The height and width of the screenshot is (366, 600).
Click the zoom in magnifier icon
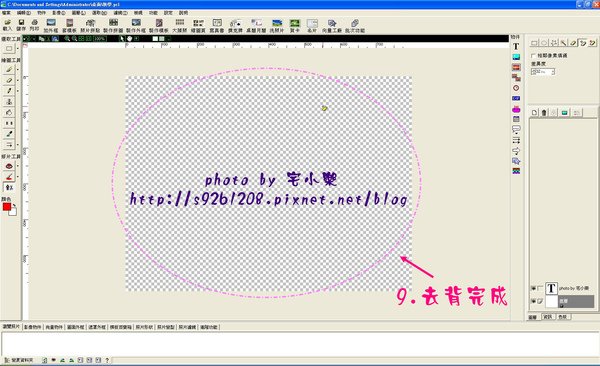[67, 39]
